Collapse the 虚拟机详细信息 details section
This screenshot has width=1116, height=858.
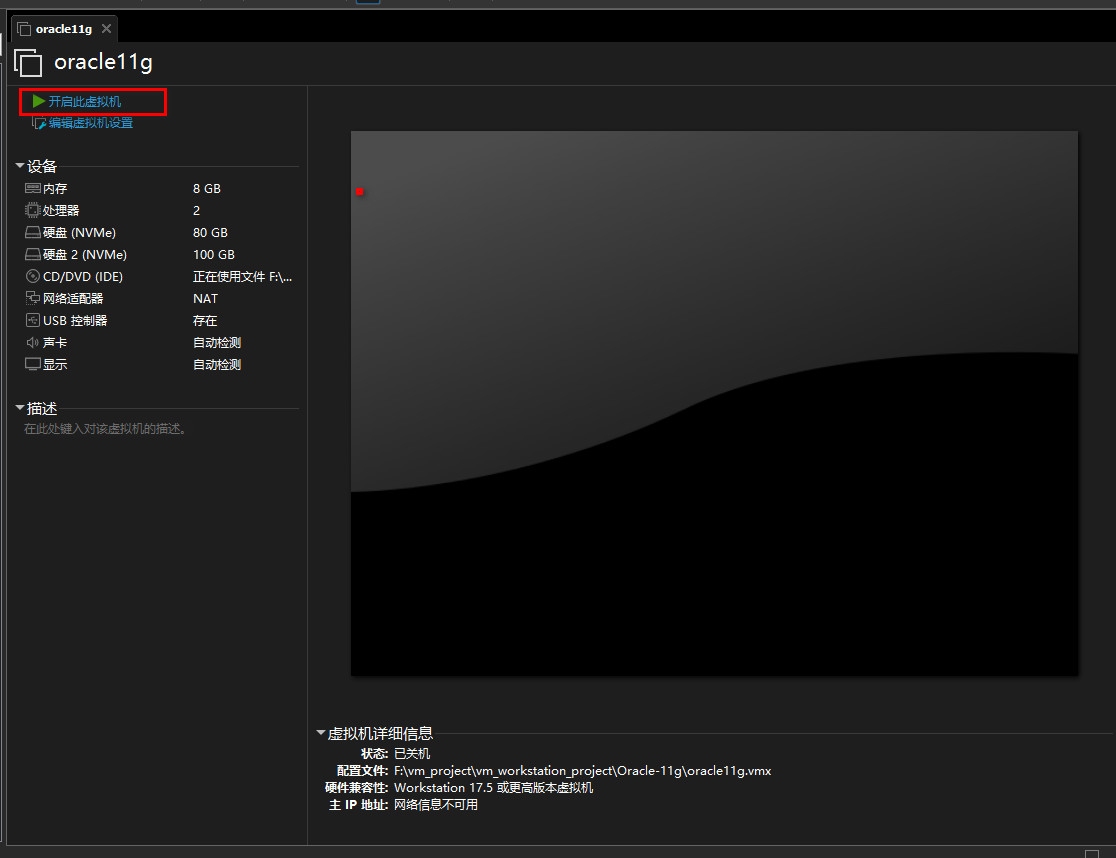click(x=321, y=733)
